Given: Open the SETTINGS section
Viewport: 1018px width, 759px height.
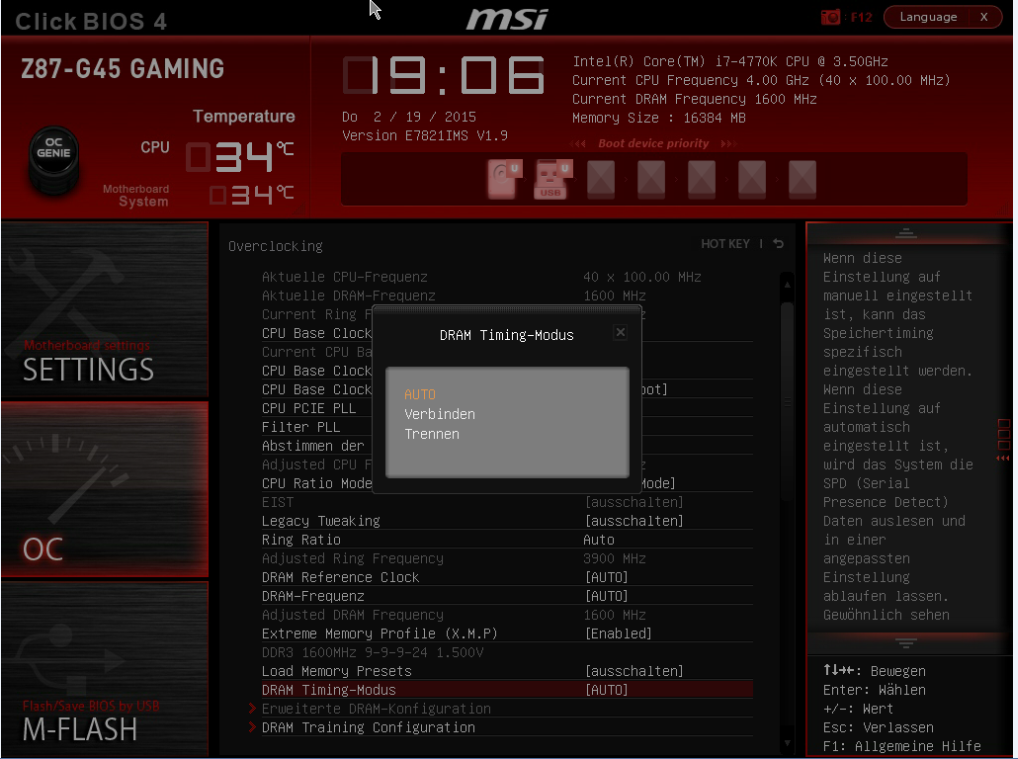Looking at the screenshot, I should pyautogui.click(x=105, y=309).
